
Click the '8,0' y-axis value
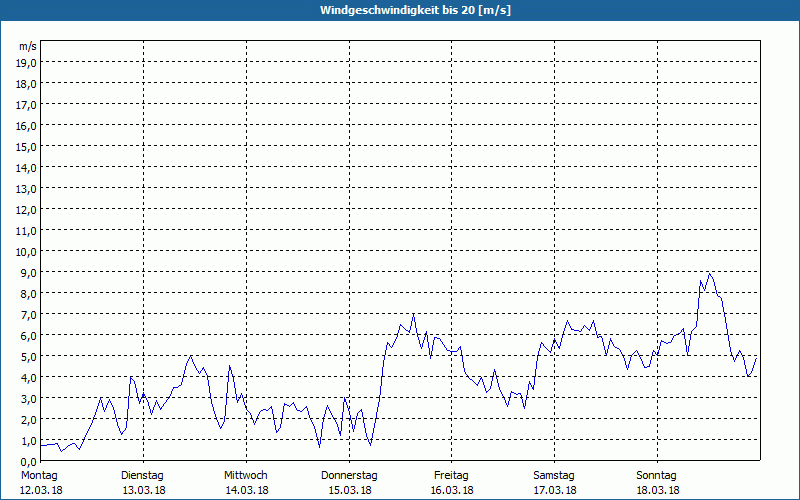pos(29,294)
